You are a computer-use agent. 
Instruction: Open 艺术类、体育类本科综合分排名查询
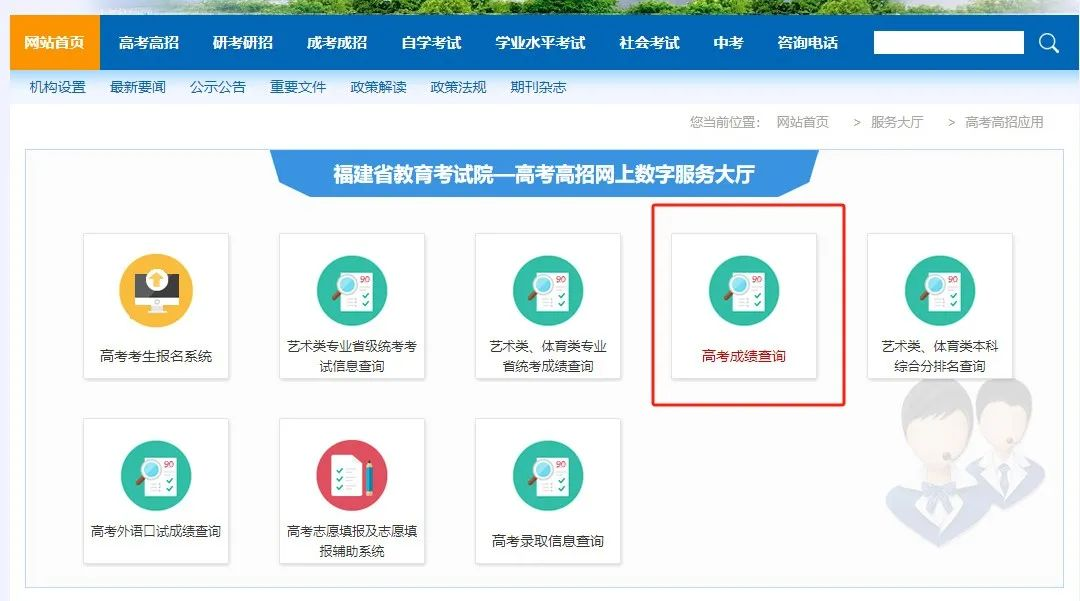pos(940,305)
